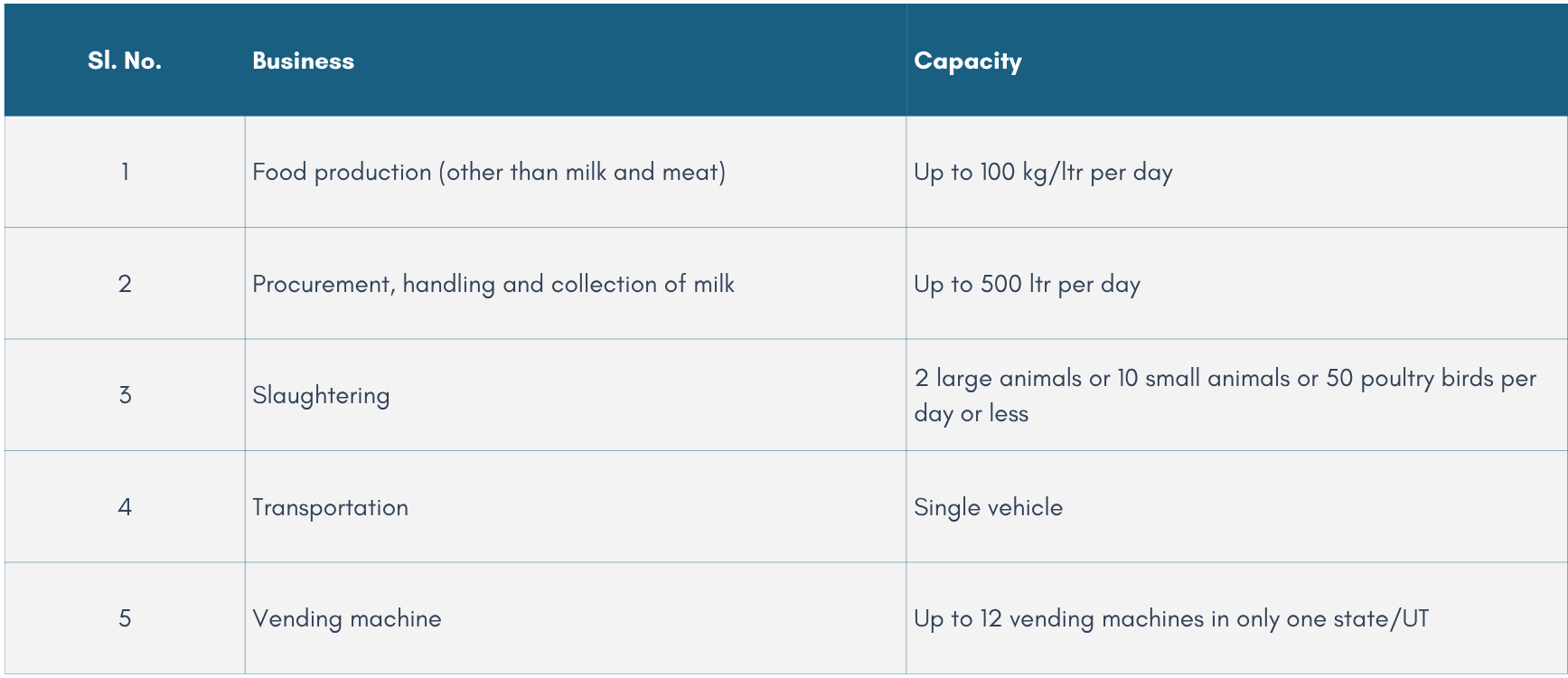The width and height of the screenshot is (1568, 678).
Task: Click serial number 4 cell
Action: pyautogui.click(x=125, y=507)
